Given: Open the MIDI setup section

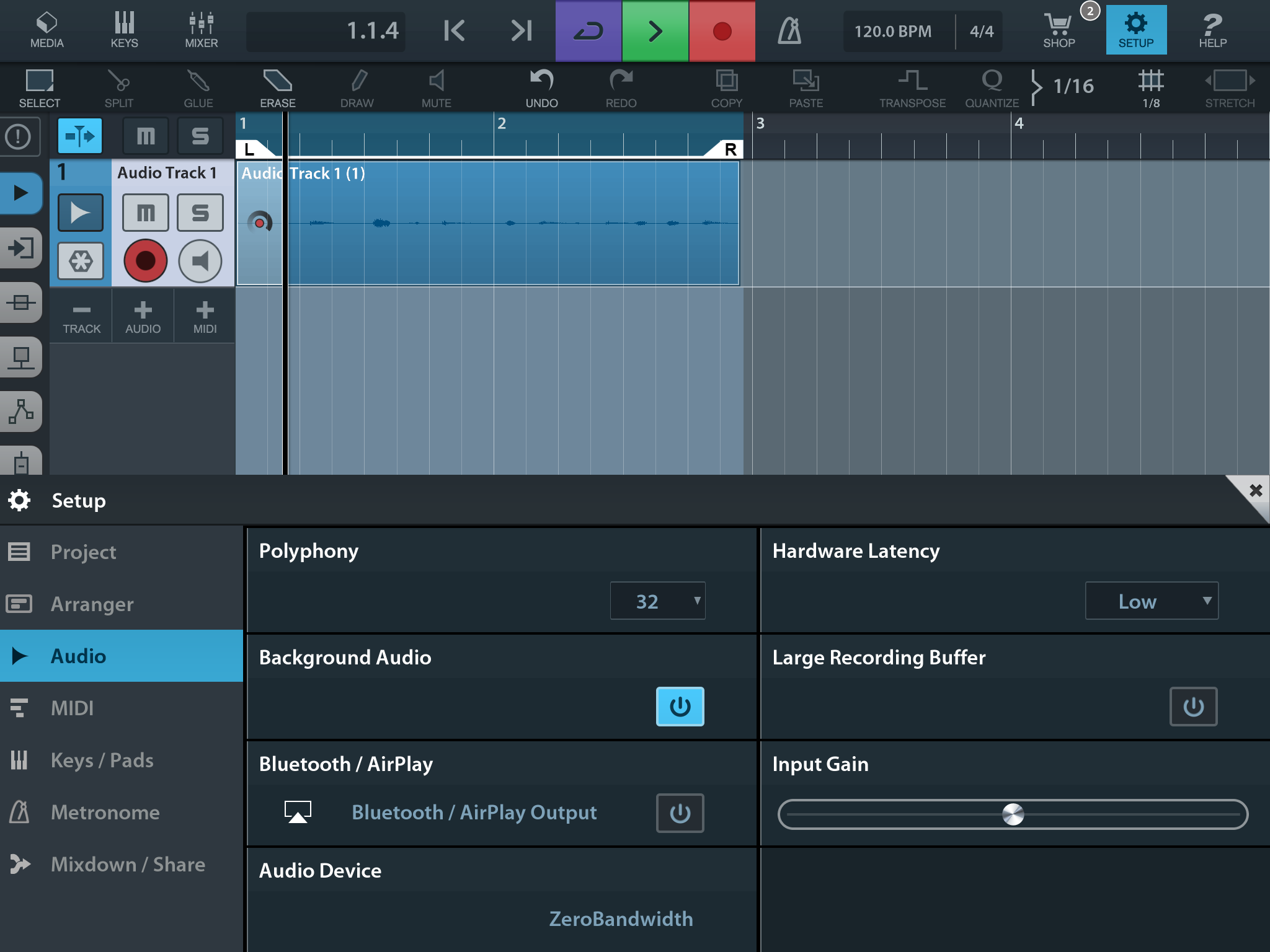Looking at the screenshot, I should click(122, 708).
